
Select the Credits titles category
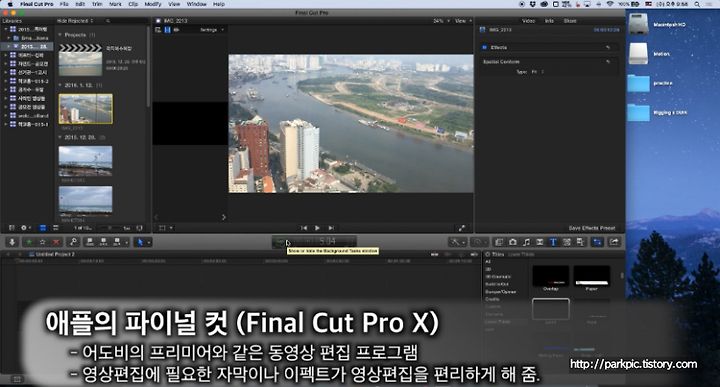click(492, 299)
